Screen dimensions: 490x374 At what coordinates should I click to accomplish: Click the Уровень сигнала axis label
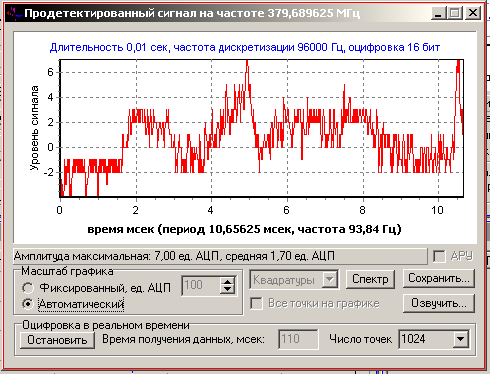point(34,128)
